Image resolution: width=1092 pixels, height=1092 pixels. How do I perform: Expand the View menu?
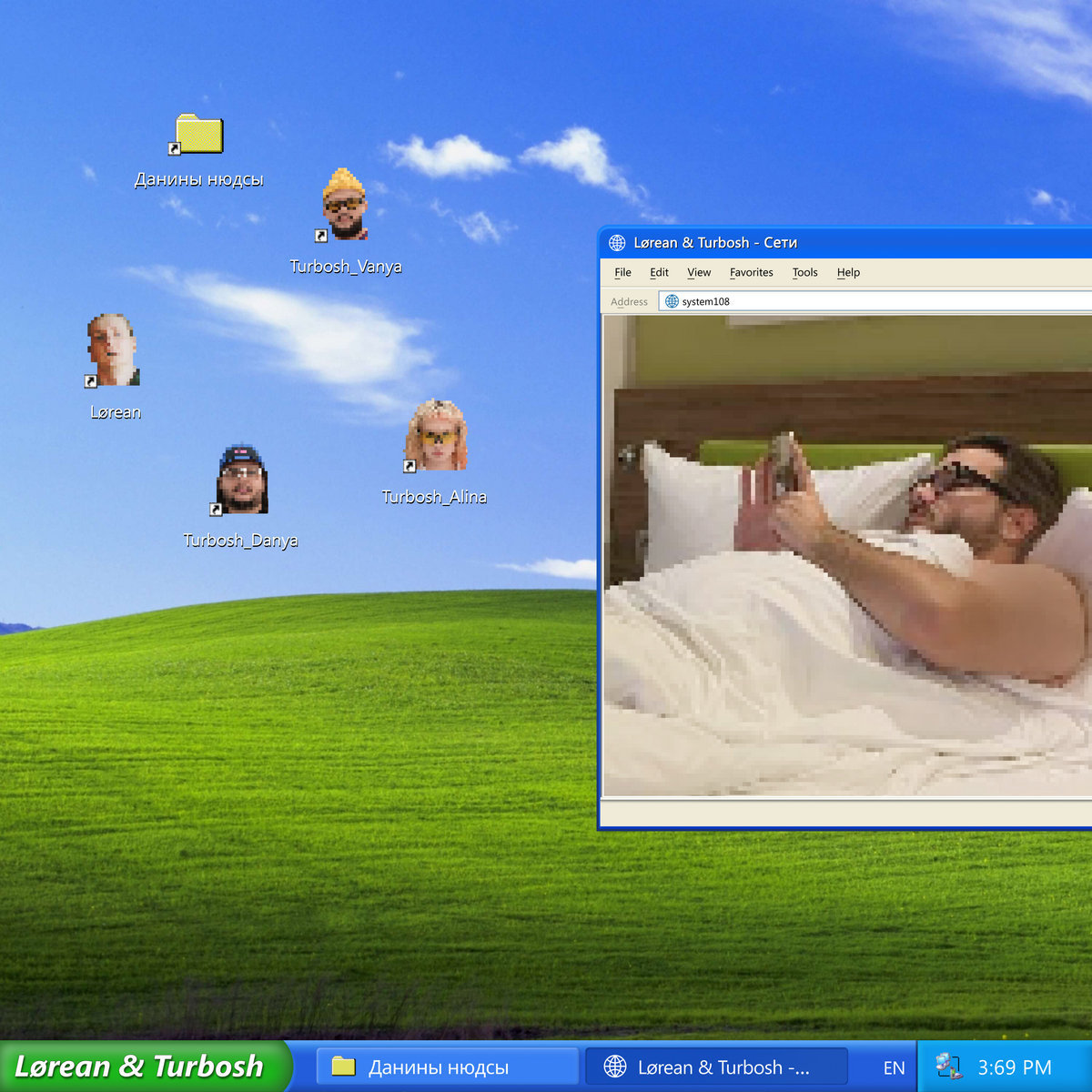tap(699, 272)
